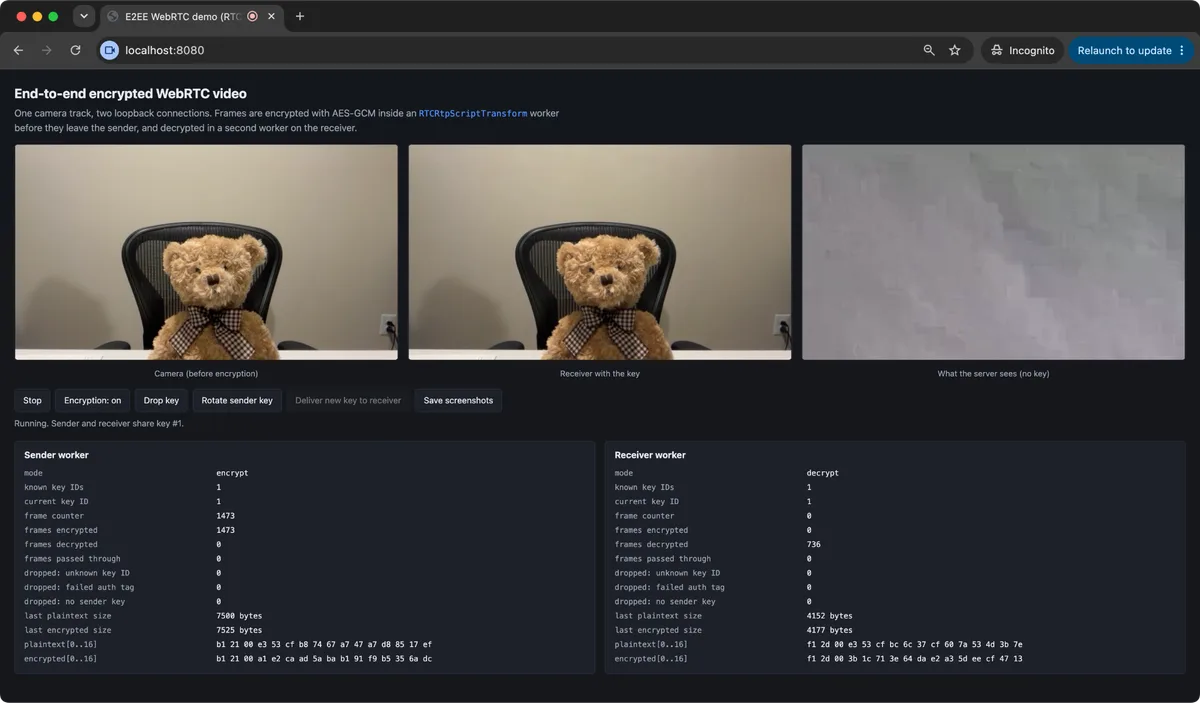The height and width of the screenshot is (703, 1200).
Task: Bookmark this page with the star
Action: pos(955,50)
